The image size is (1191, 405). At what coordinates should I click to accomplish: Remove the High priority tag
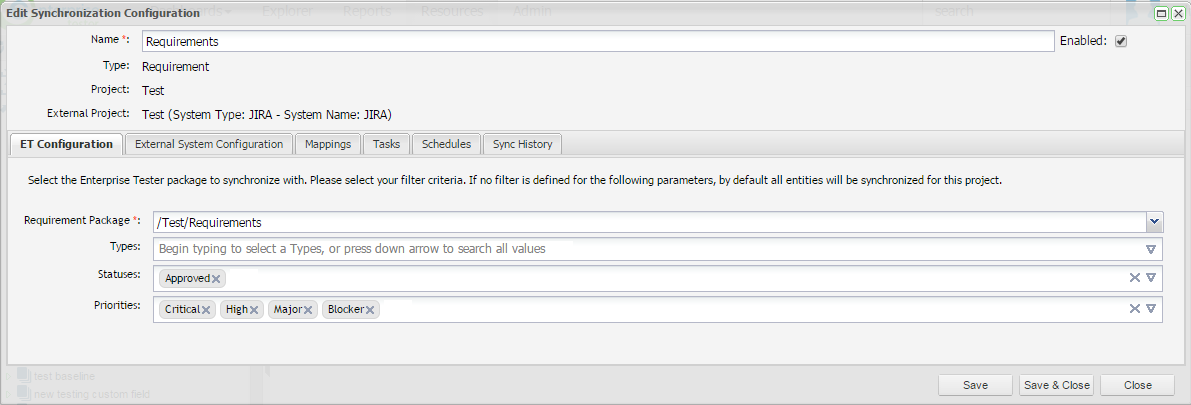click(254, 311)
